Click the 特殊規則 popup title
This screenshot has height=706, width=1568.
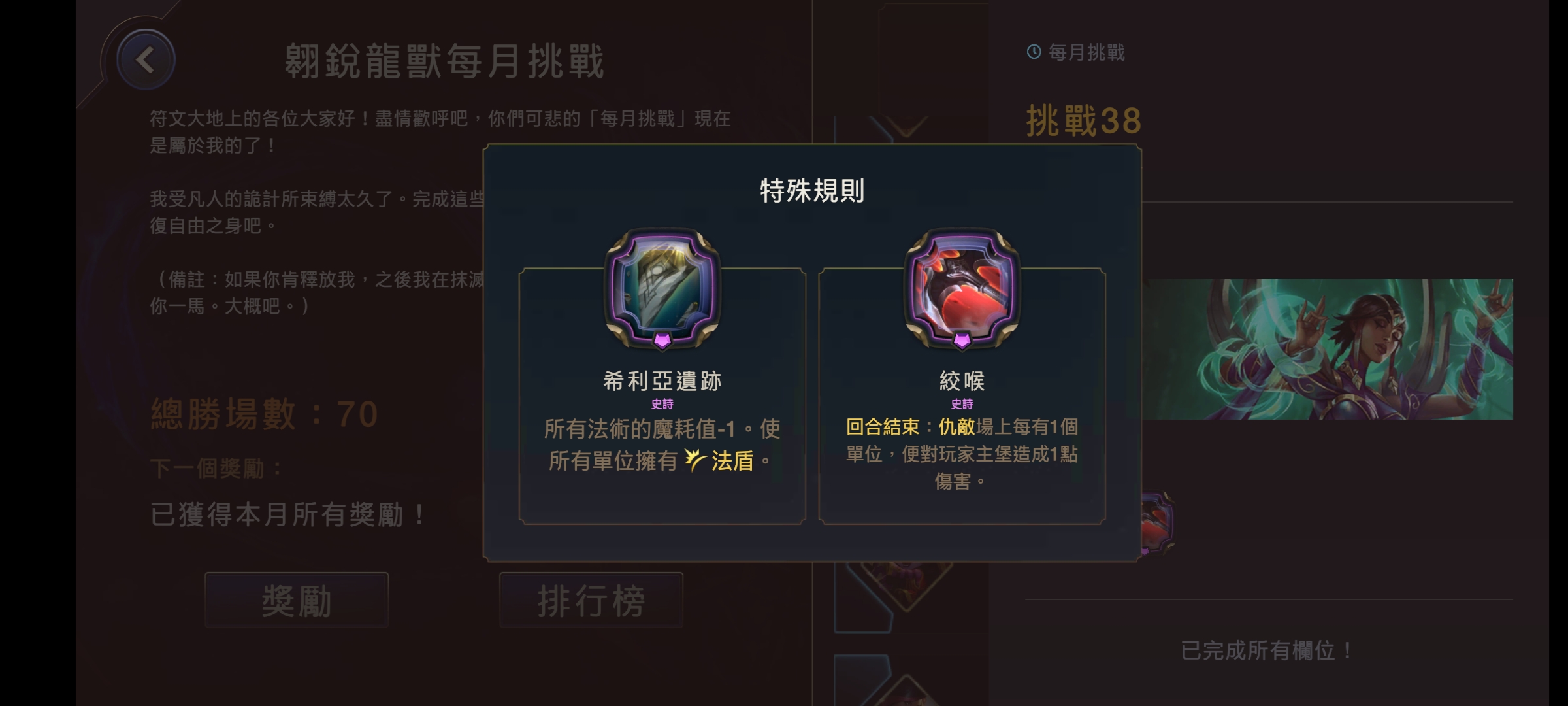pyautogui.click(x=812, y=191)
